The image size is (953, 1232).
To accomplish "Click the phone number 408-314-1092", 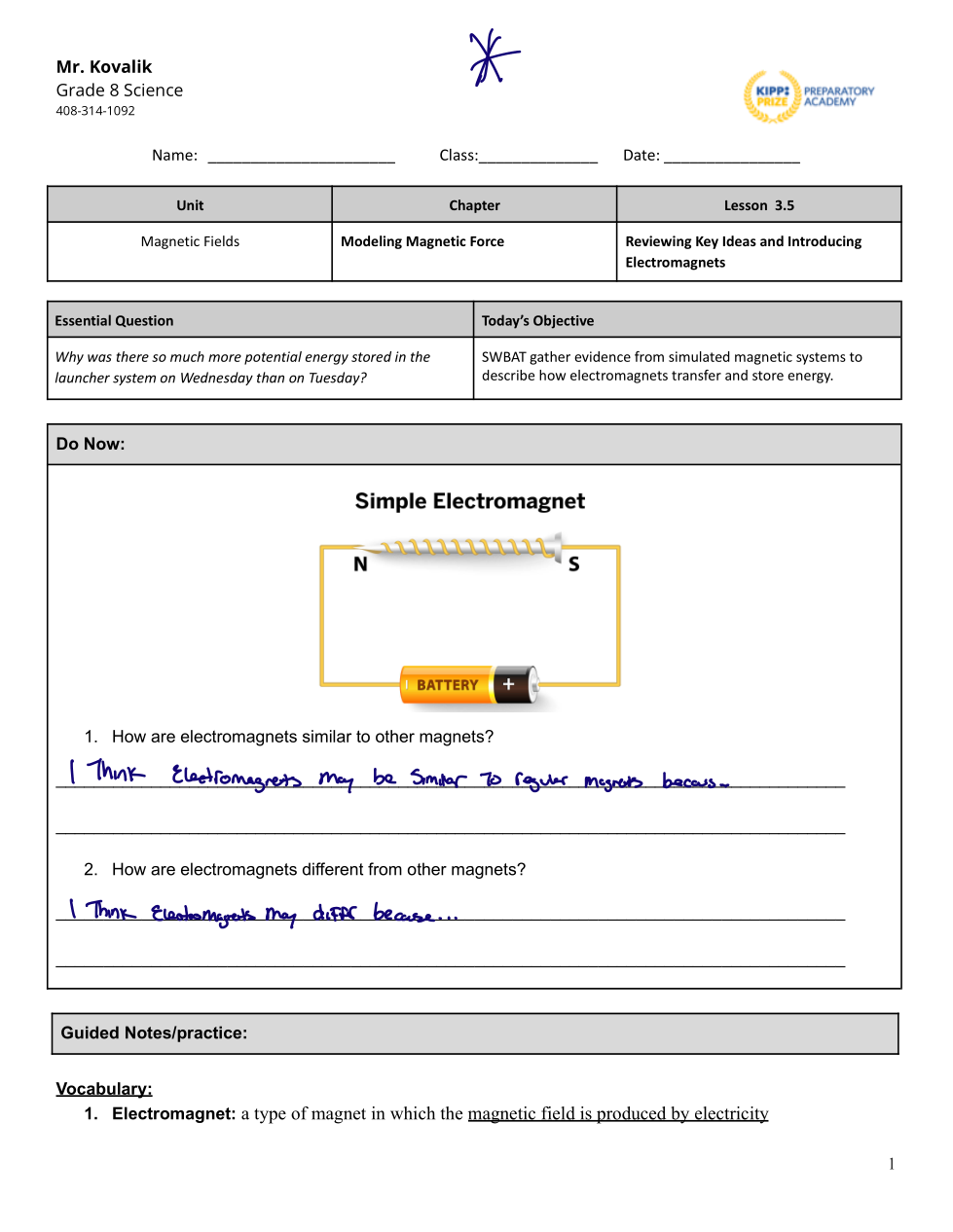I will click(95, 111).
